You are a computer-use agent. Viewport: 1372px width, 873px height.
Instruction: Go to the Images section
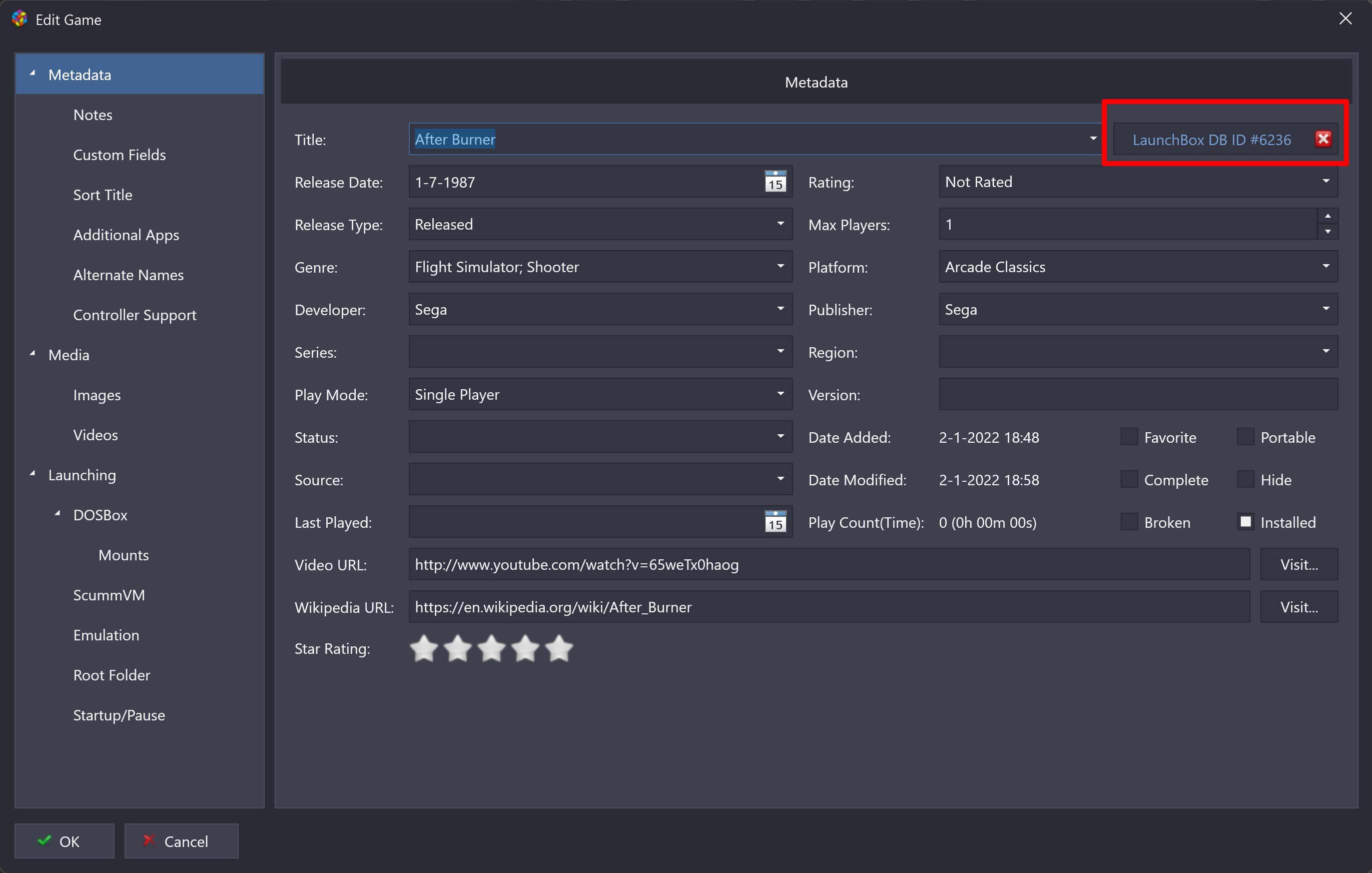point(97,395)
